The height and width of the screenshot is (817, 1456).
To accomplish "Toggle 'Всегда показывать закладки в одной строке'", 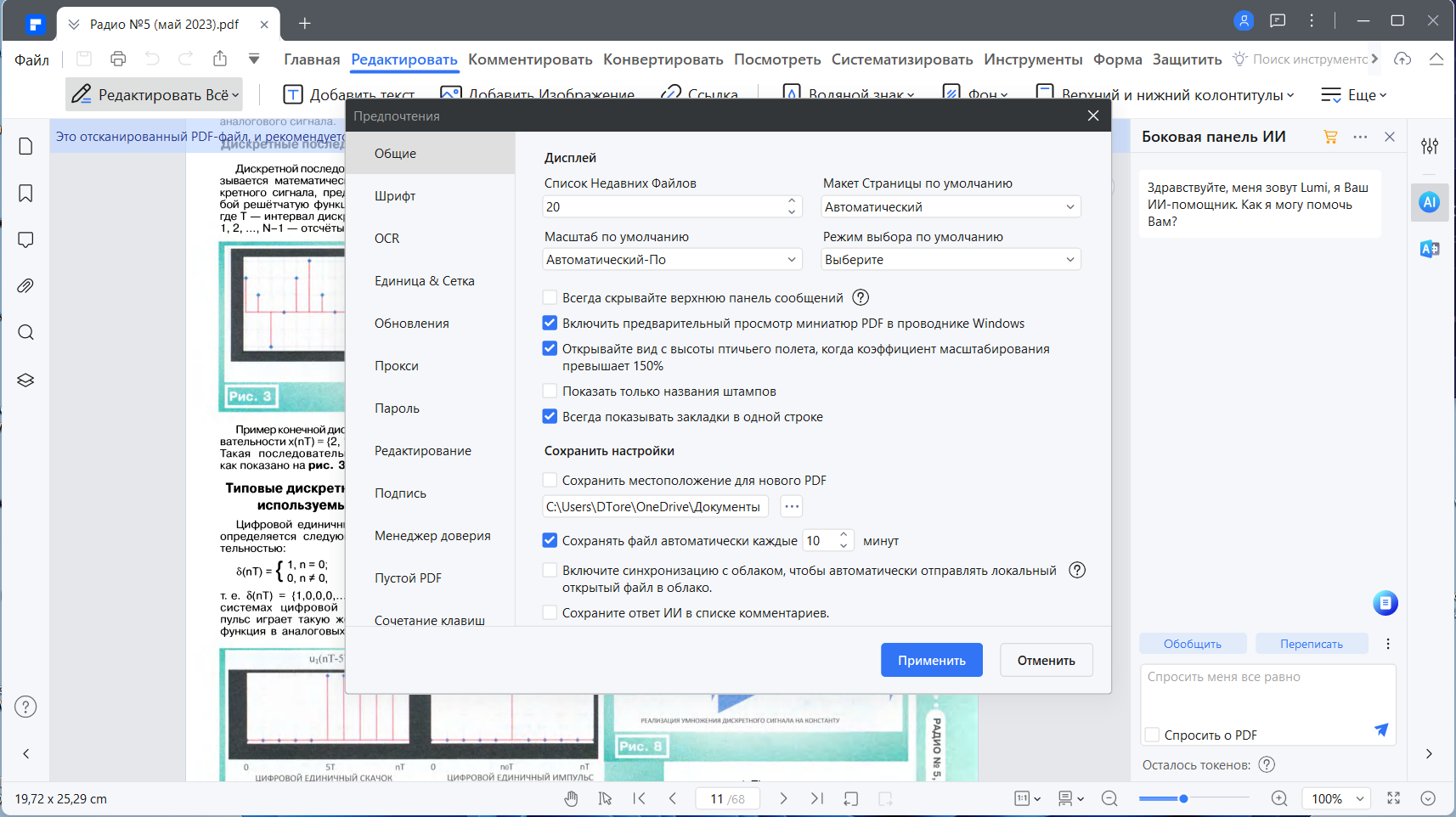I will point(550,416).
